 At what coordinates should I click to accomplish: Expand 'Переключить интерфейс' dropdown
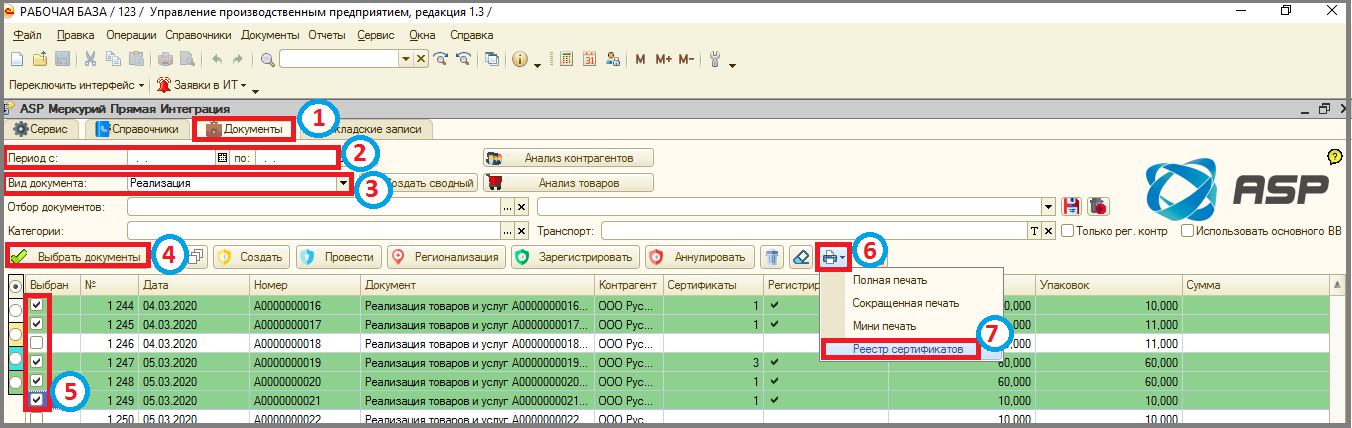pos(141,86)
